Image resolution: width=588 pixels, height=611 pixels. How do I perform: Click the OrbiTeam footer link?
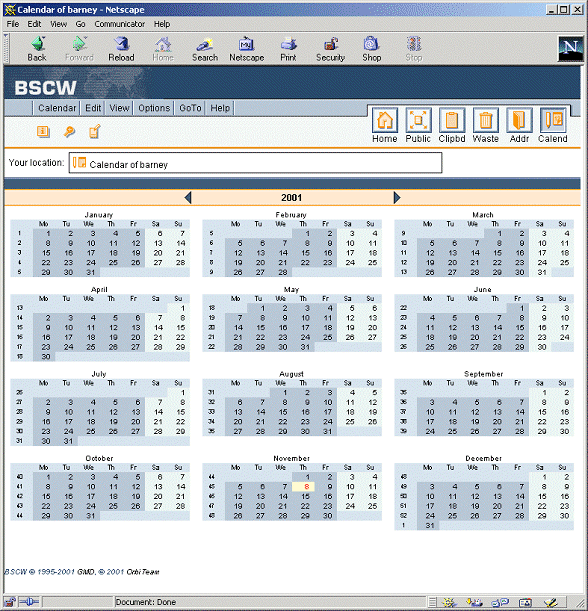143,572
